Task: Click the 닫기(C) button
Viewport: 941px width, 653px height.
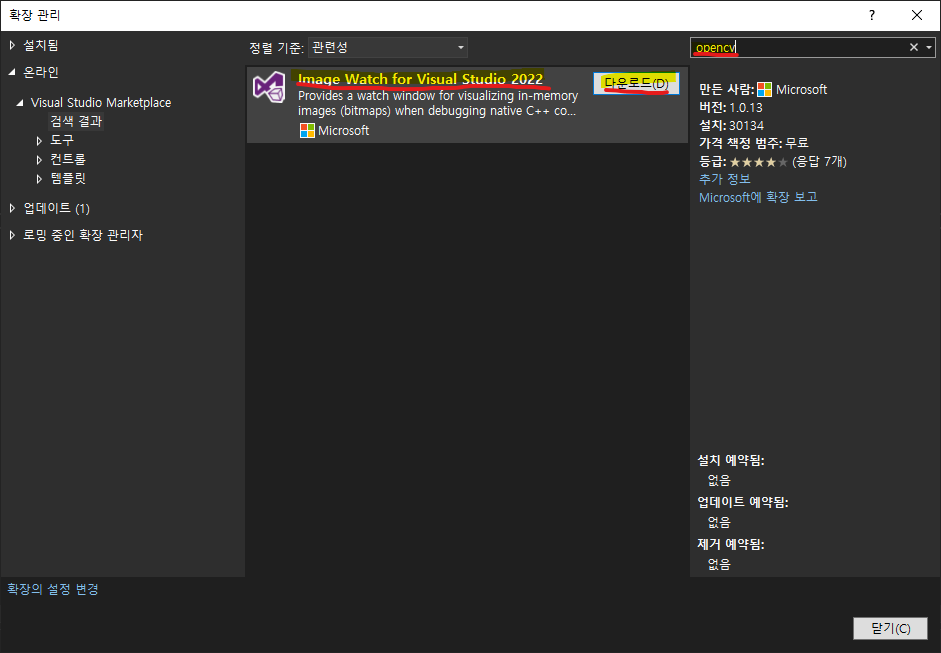Action: pos(891,628)
